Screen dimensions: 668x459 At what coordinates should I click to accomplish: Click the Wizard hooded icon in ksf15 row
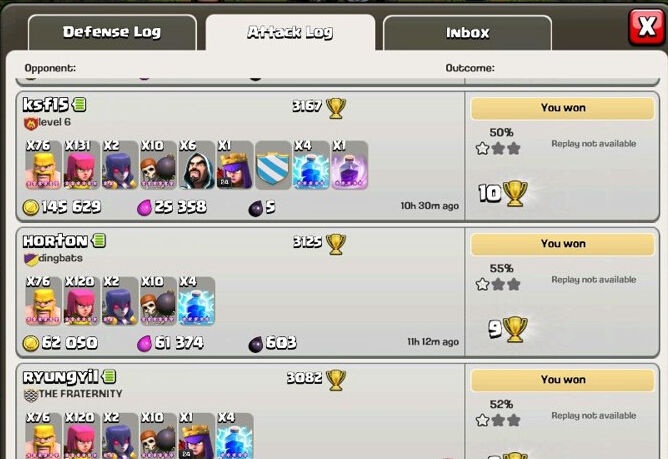click(x=196, y=165)
